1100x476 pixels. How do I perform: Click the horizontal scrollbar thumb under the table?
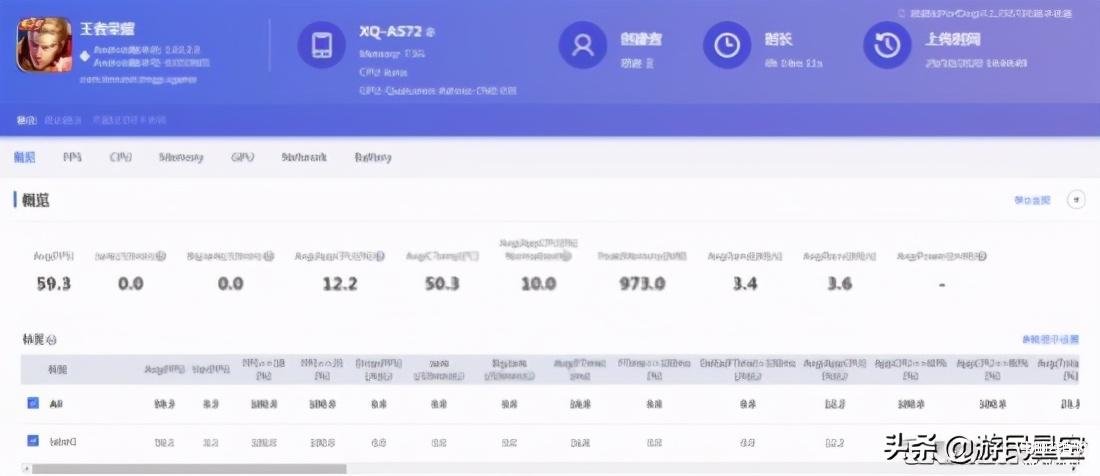(189, 468)
